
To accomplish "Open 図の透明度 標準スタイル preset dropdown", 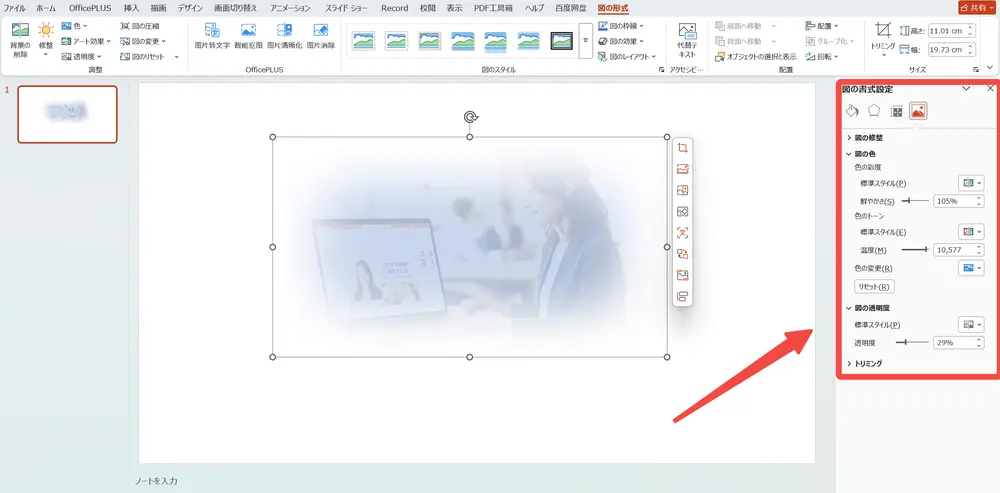I will coord(971,325).
